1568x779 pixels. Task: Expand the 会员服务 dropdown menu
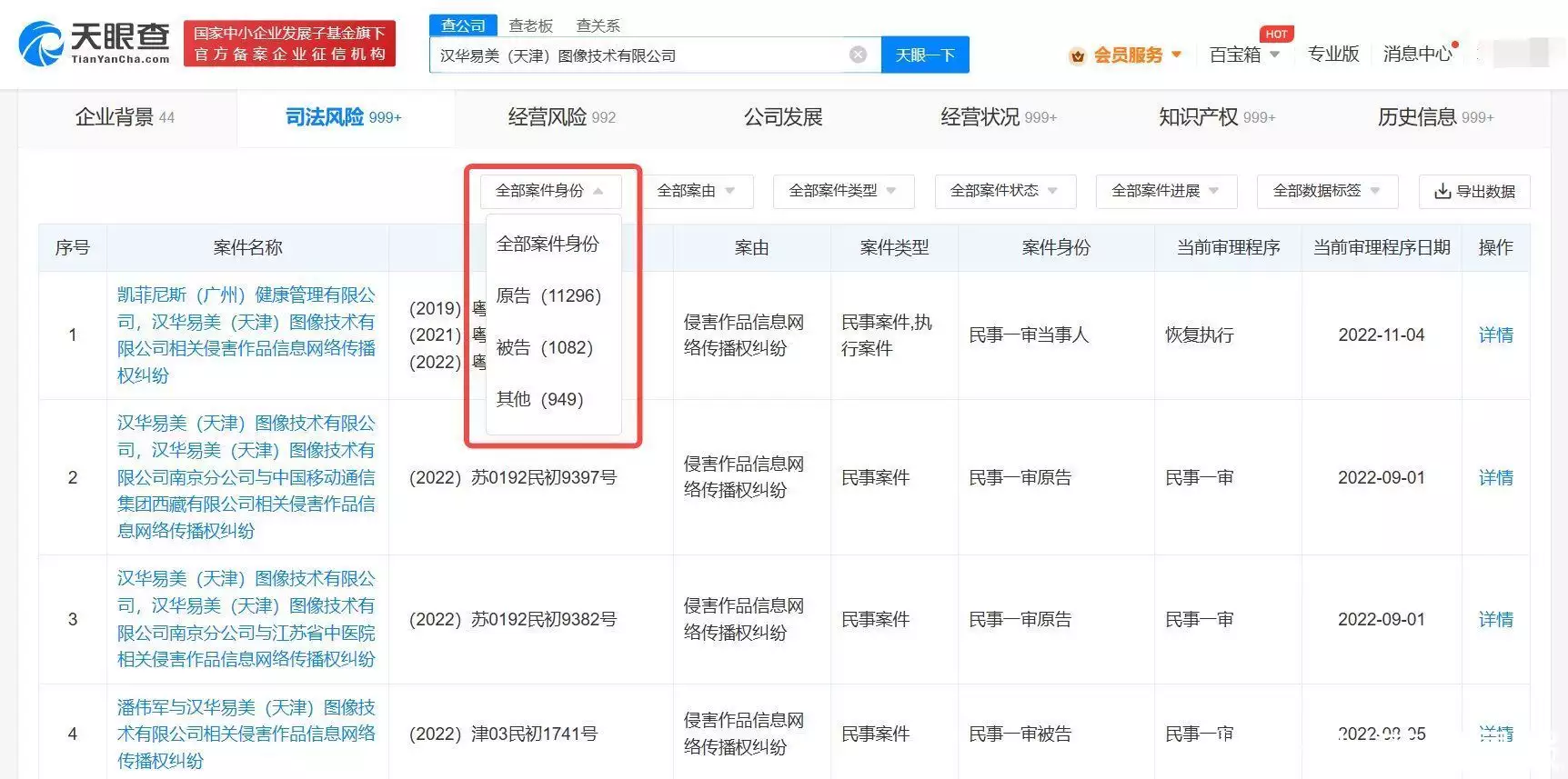1176,55
